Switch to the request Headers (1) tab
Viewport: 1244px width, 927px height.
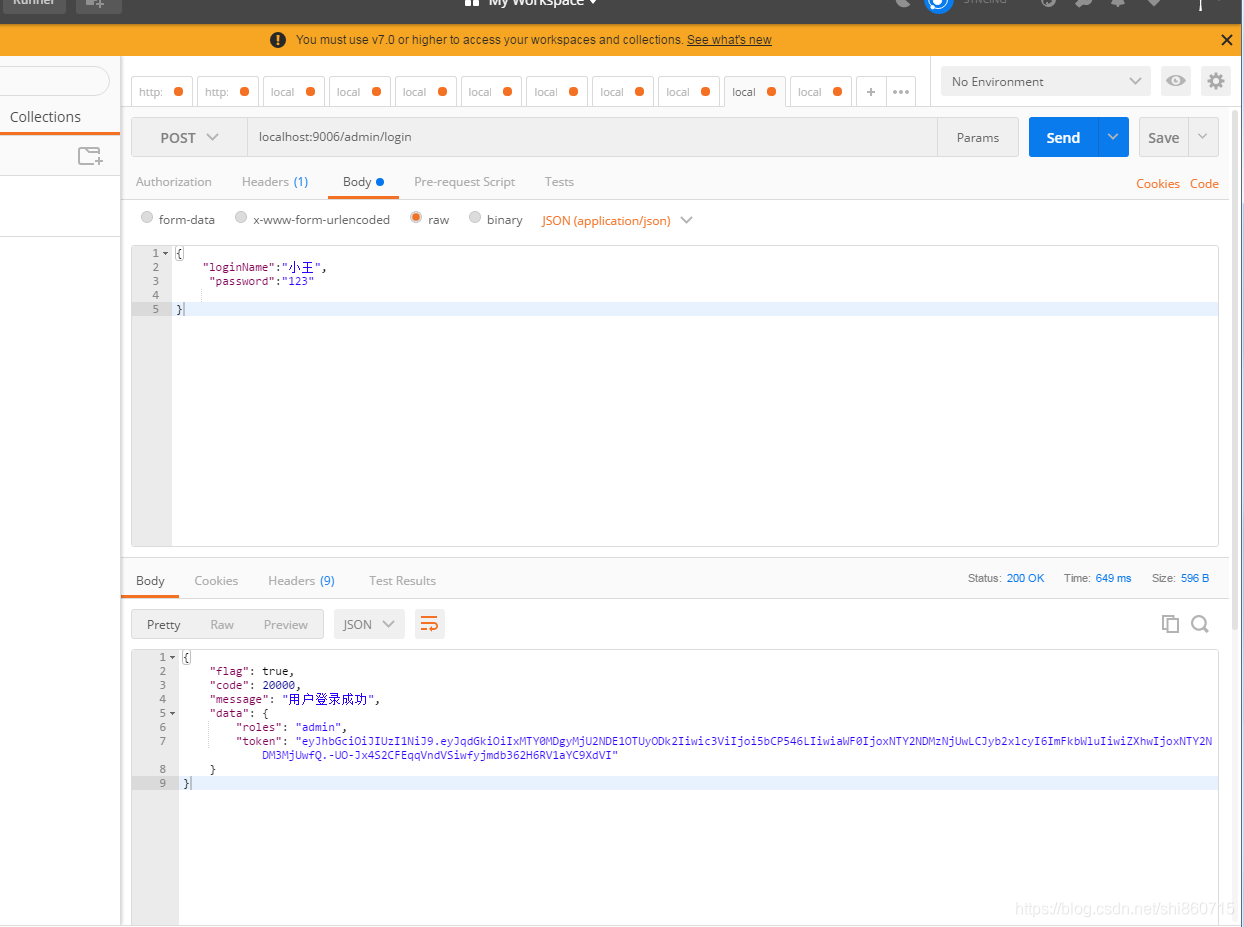[275, 182]
